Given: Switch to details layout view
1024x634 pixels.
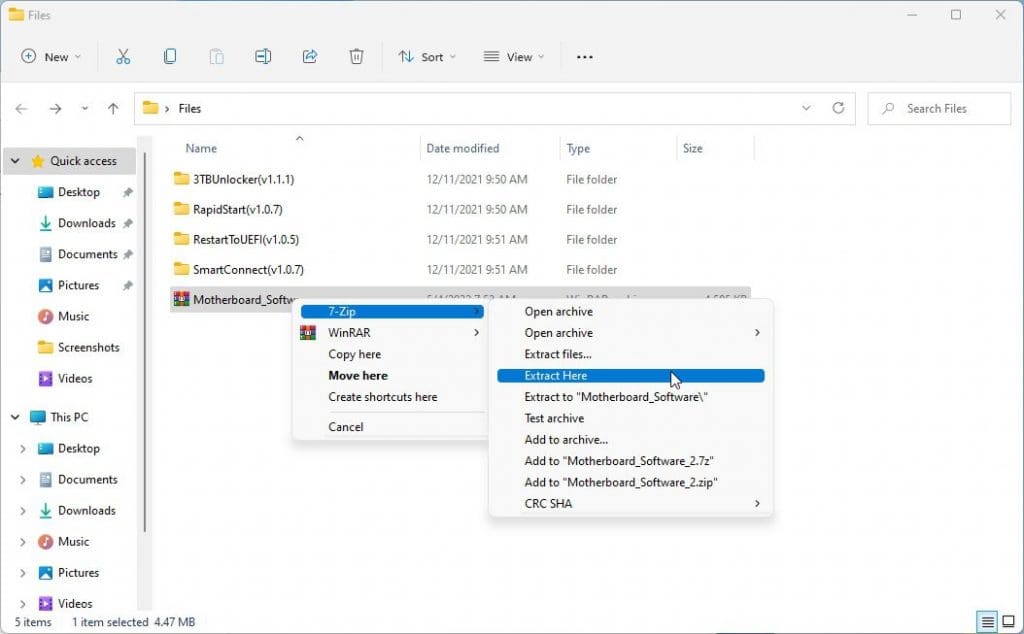Looking at the screenshot, I should click(986, 620).
